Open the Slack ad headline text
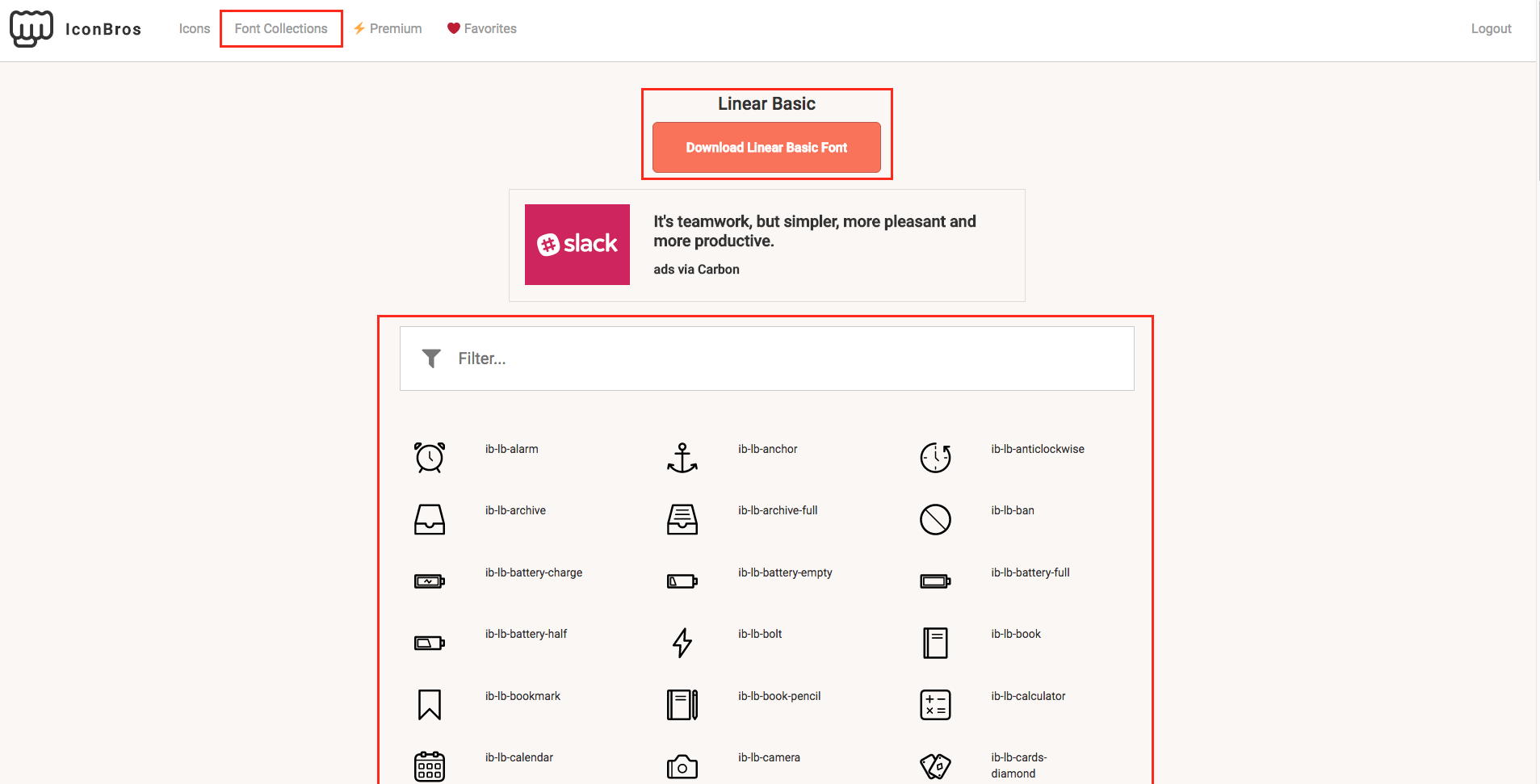 [815, 231]
